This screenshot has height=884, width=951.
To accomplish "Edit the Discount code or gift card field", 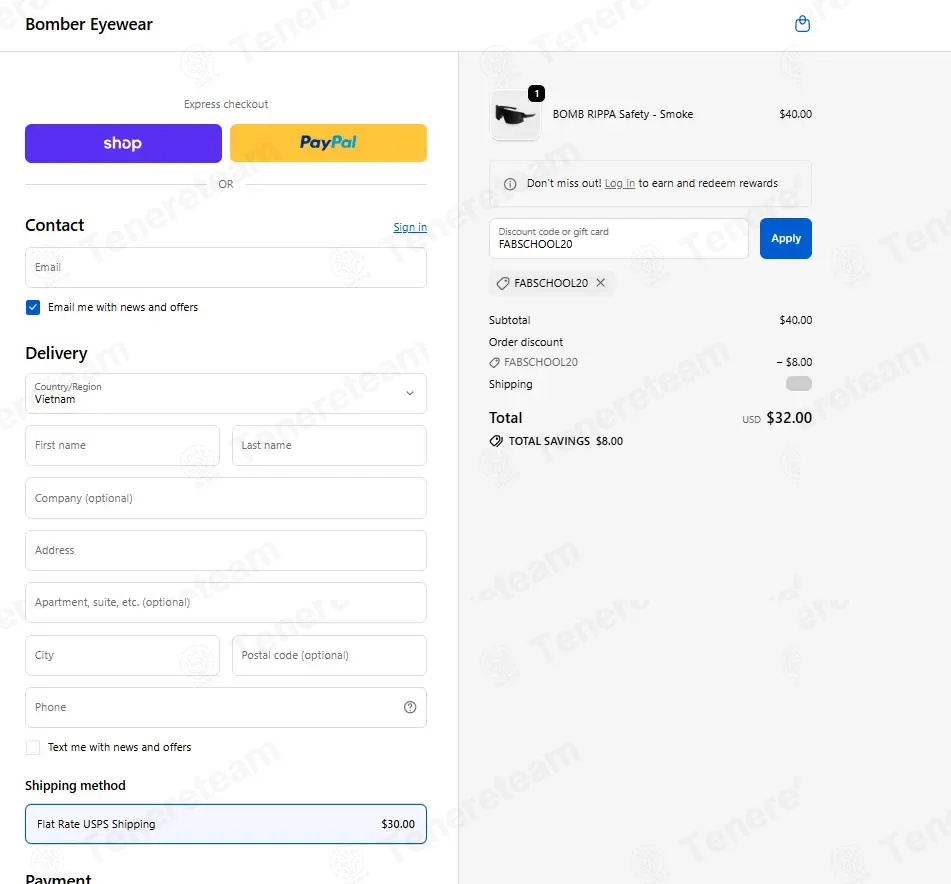I will (x=619, y=238).
